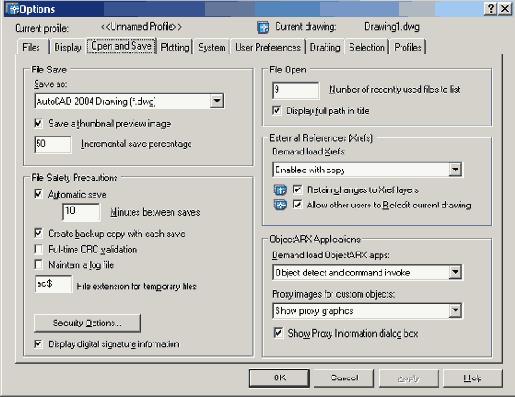Click the Options title bar icon
The height and width of the screenshot is (397, 515).
(x=13, y=9)
